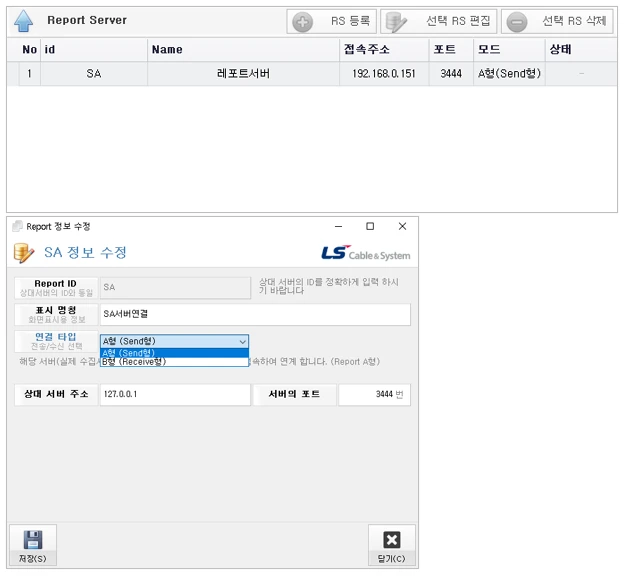Click the A형(Send형) mode cell in the table
Image resolution: width=625 pixels, height=576 pixels.
(509, 74)
